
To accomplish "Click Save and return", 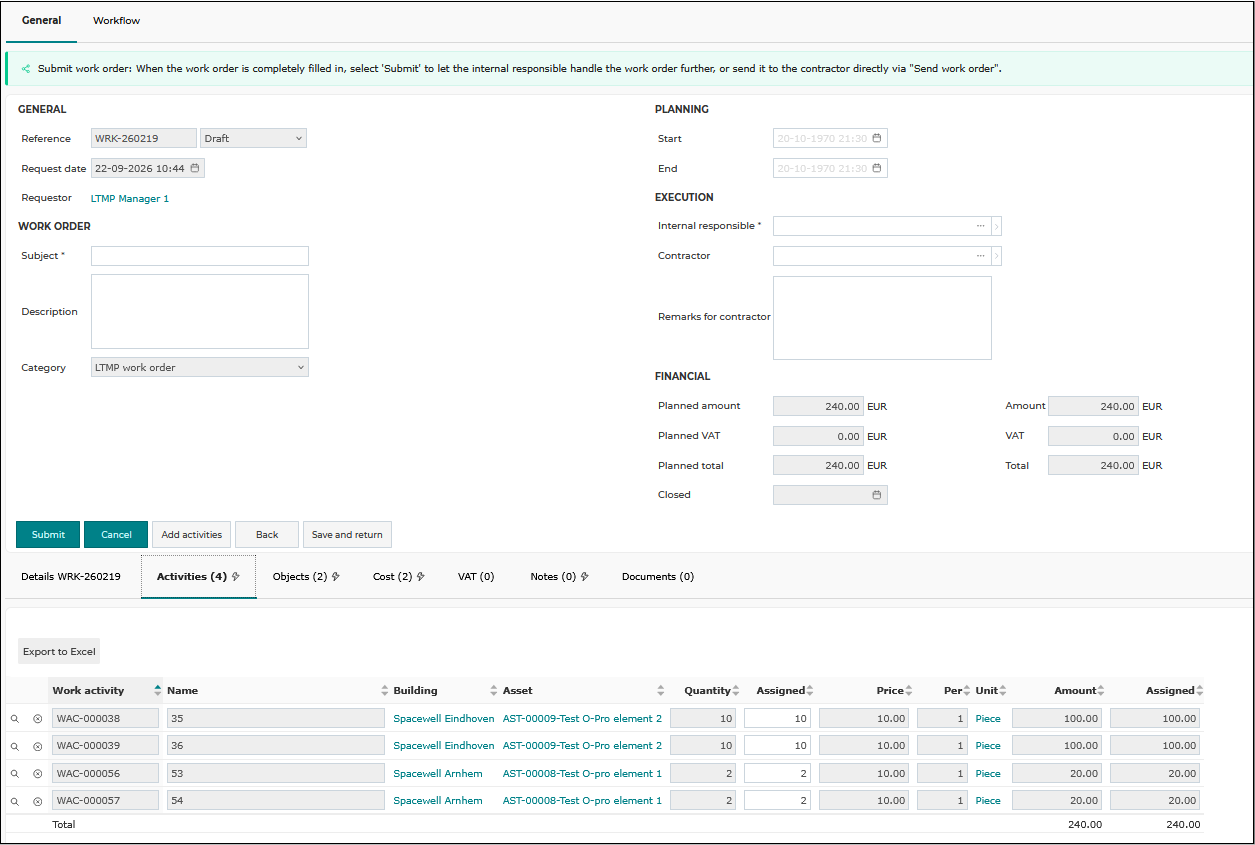I will point(347,534).
